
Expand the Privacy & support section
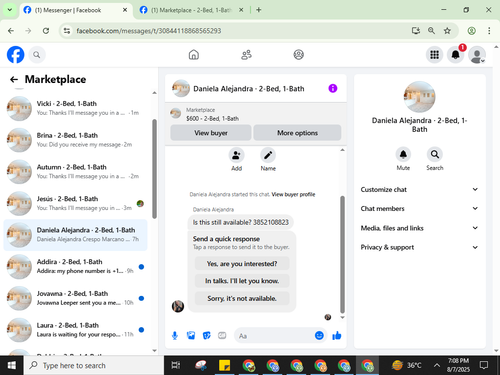click(x=419, y=247)
